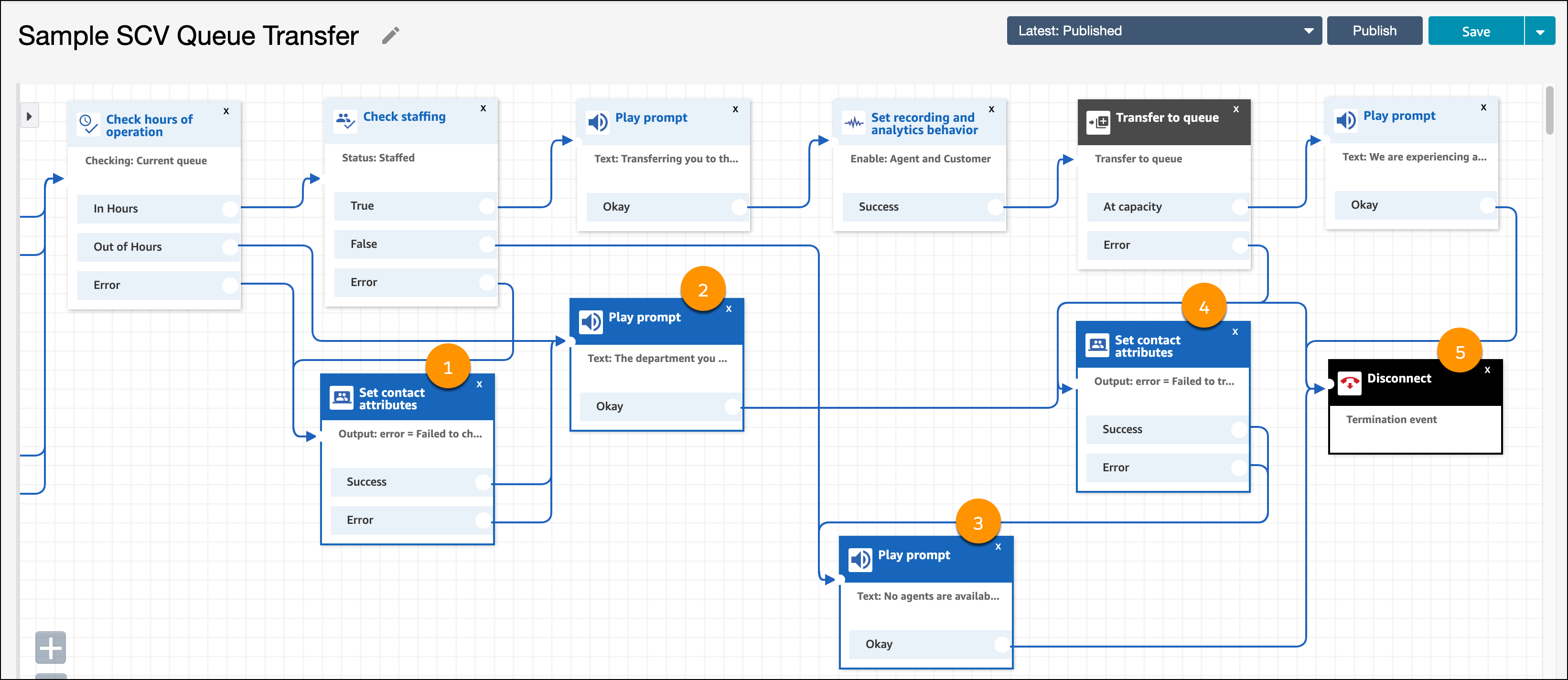This screenshot has width=1568, height=680.
Task: Expand the collapsed blocks side panel arrow
Action: pos(29,116)
